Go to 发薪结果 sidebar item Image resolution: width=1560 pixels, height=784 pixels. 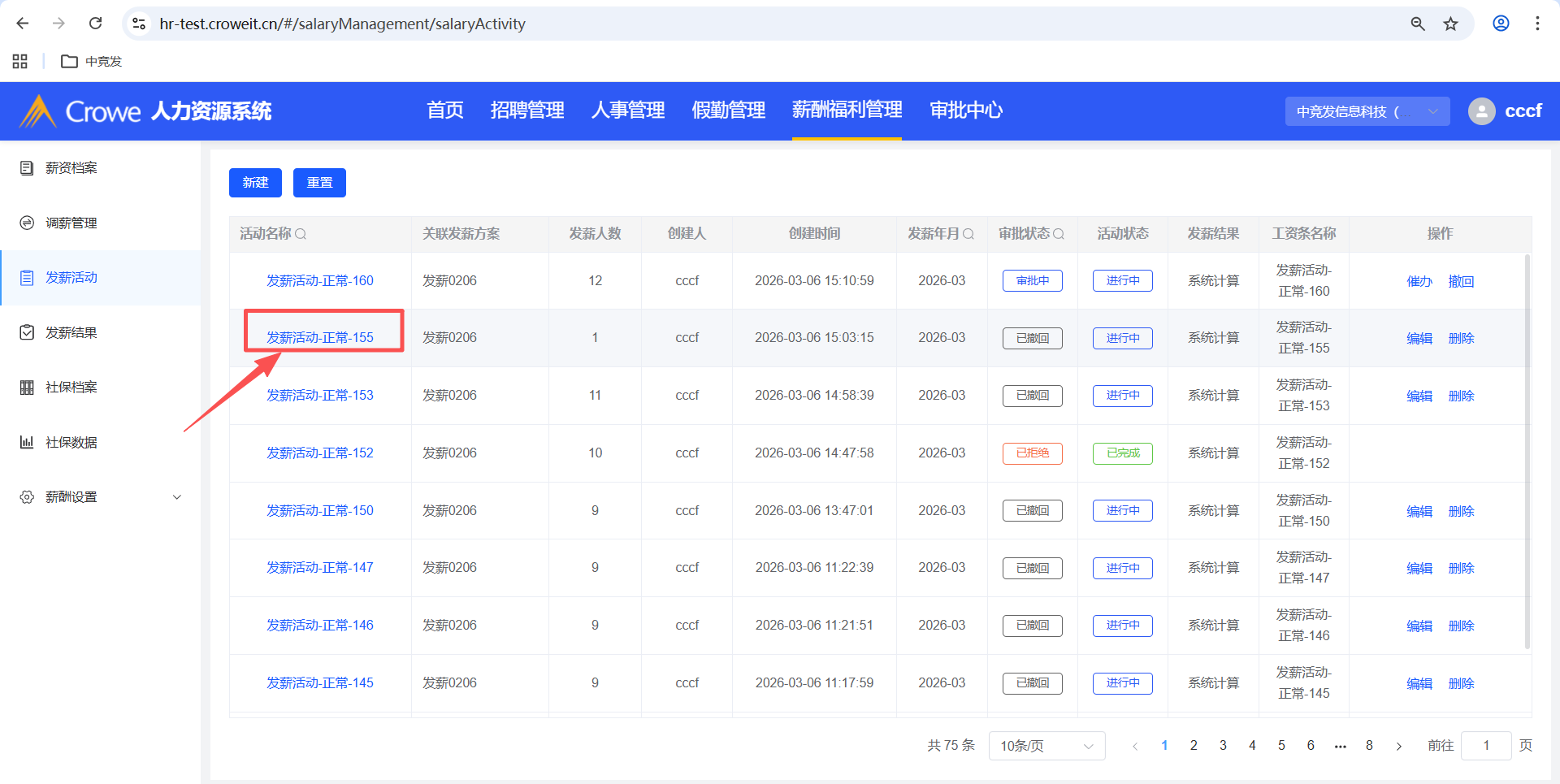tap(71, 333)
